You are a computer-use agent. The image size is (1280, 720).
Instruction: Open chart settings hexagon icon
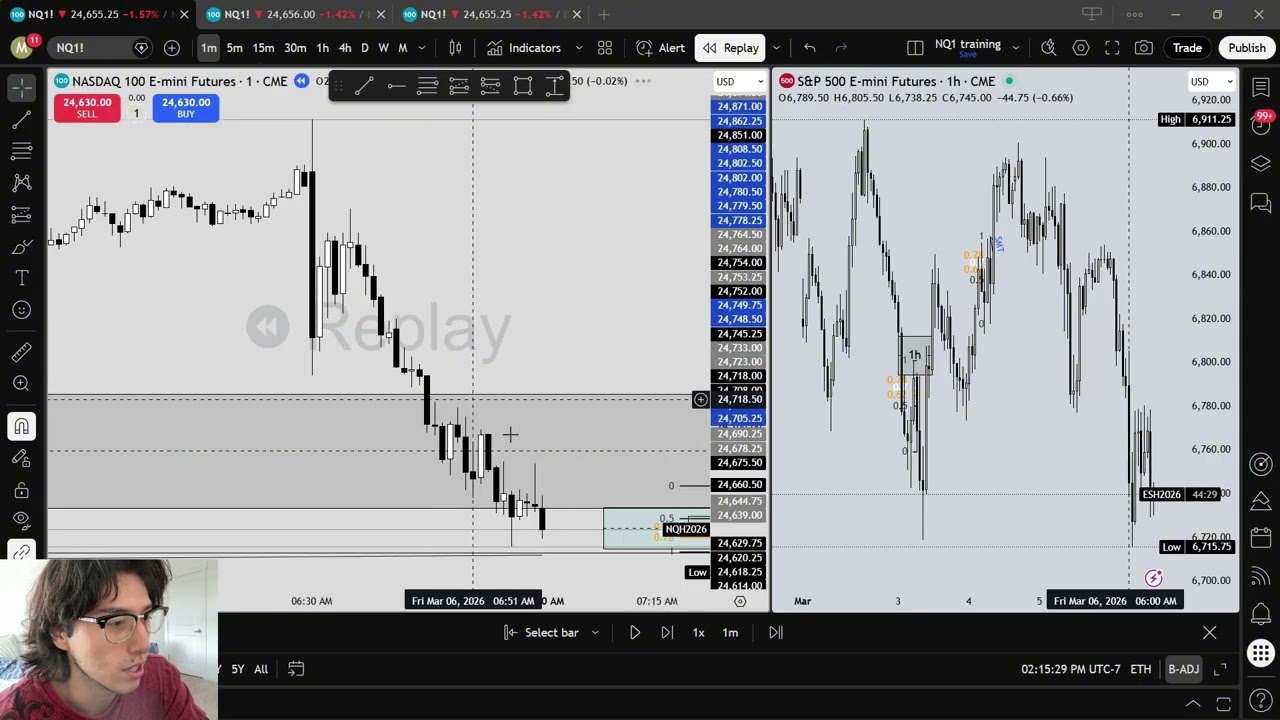(x=1081, y=48)
